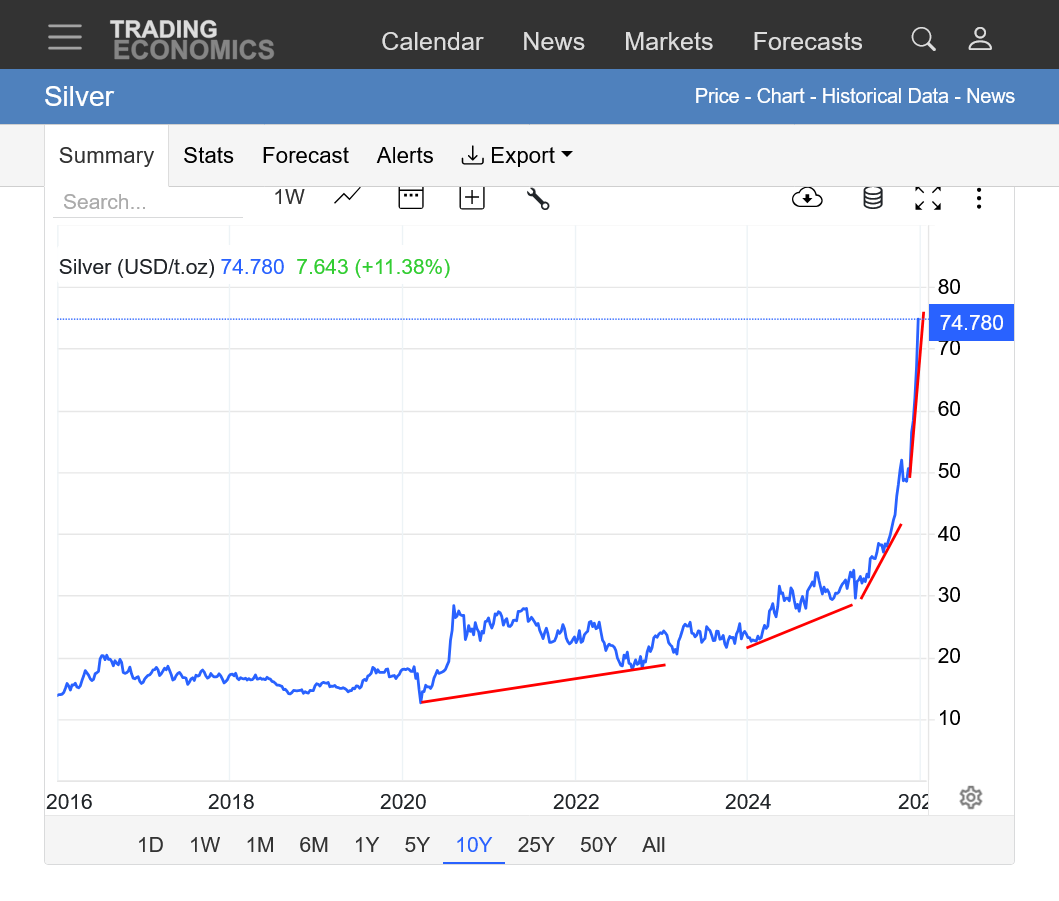
Task: Open the calendar date range icon
Action: tap(411, 197)
